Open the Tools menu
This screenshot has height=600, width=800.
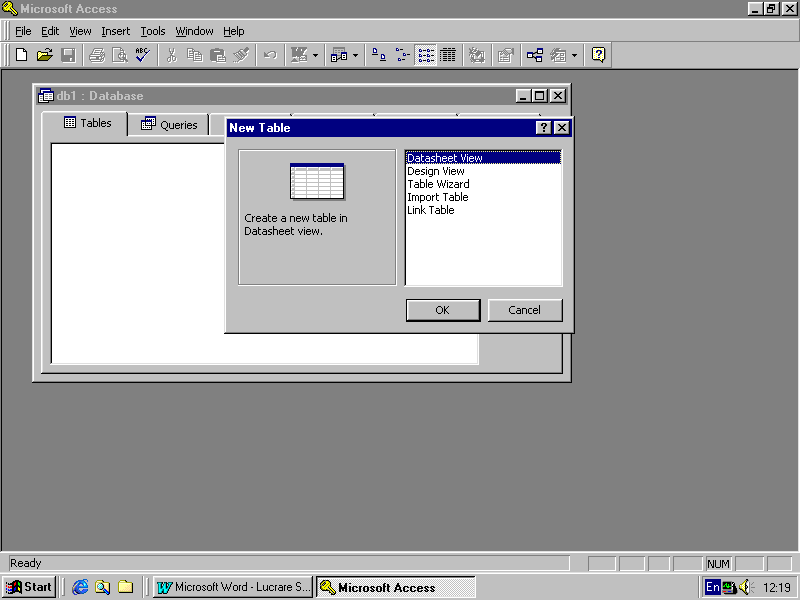click(x=153, y=31)
